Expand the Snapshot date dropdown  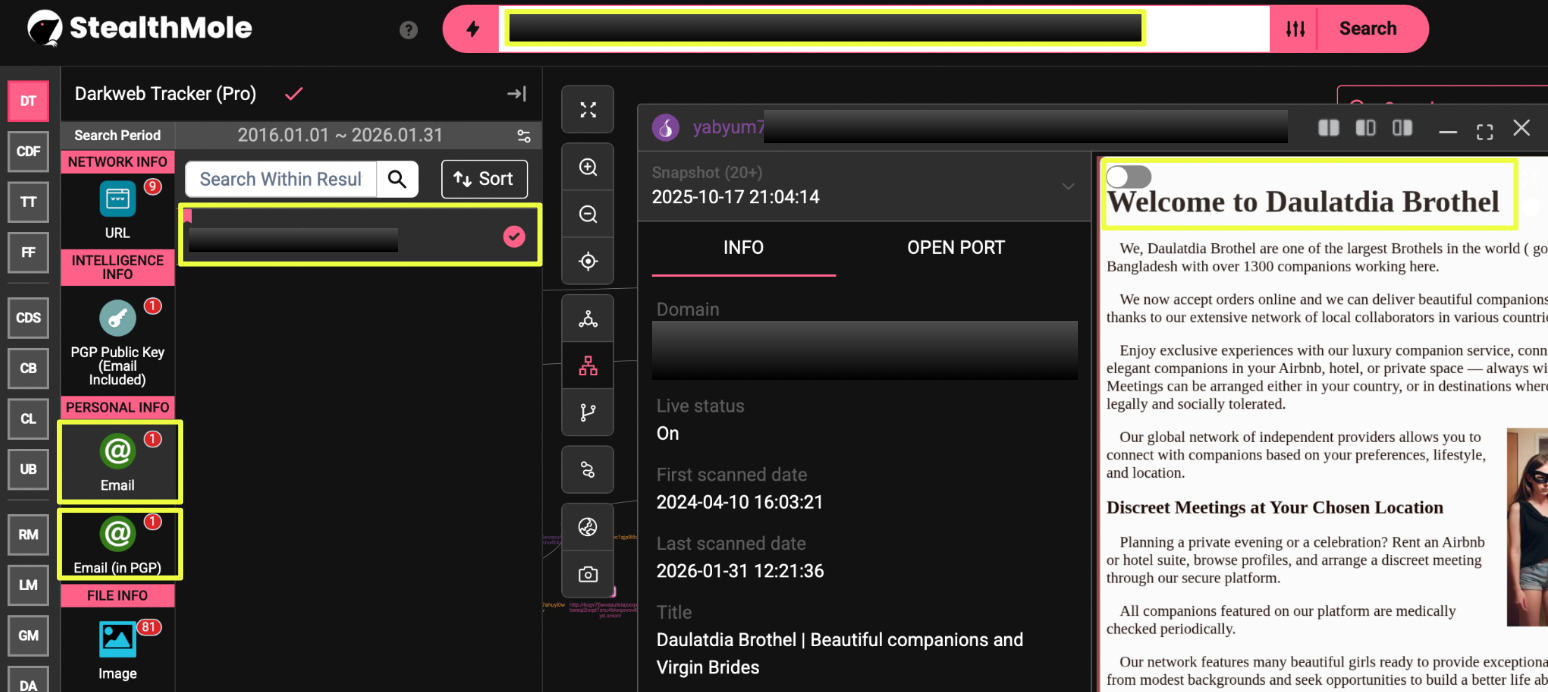tap(1067, 186)
